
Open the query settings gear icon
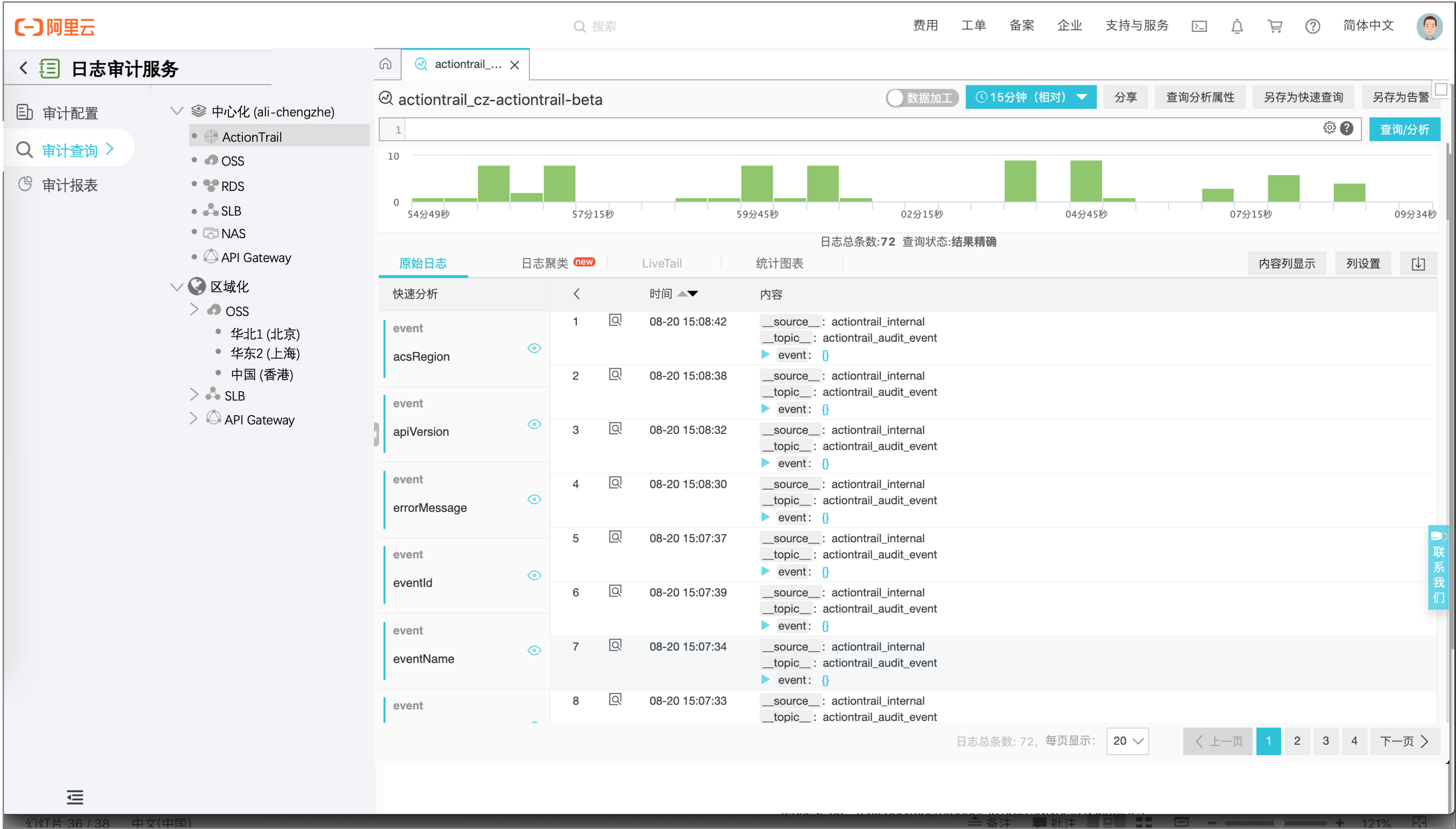pos(1330,128)
